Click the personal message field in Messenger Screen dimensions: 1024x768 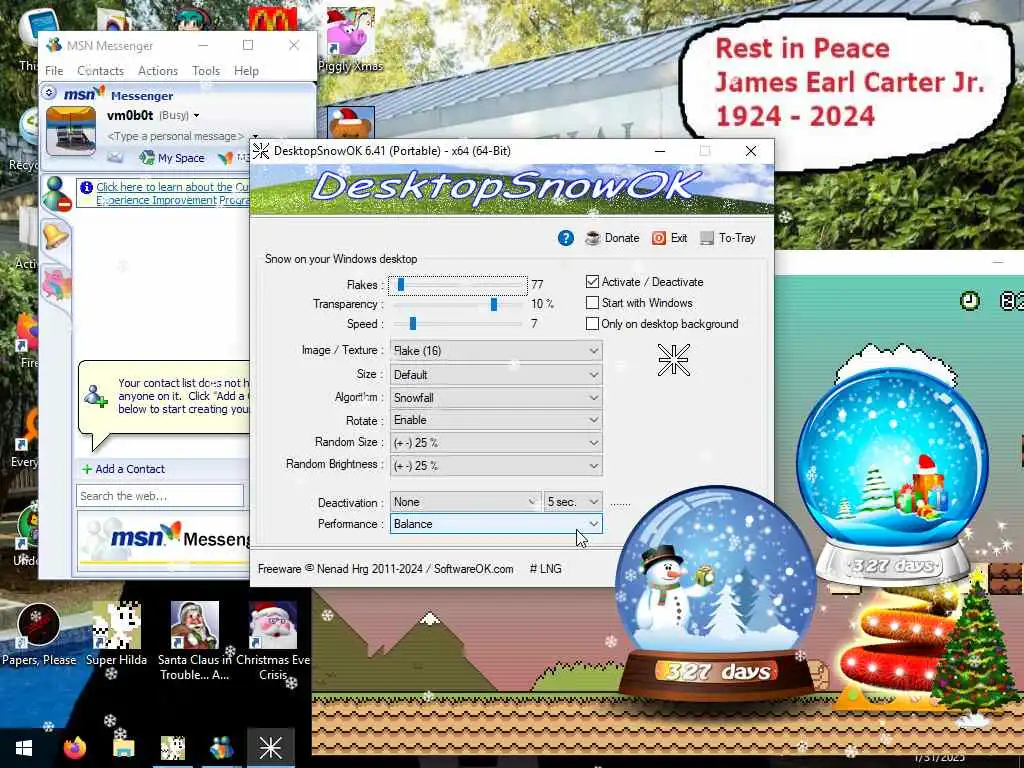(x=175, y=136)
